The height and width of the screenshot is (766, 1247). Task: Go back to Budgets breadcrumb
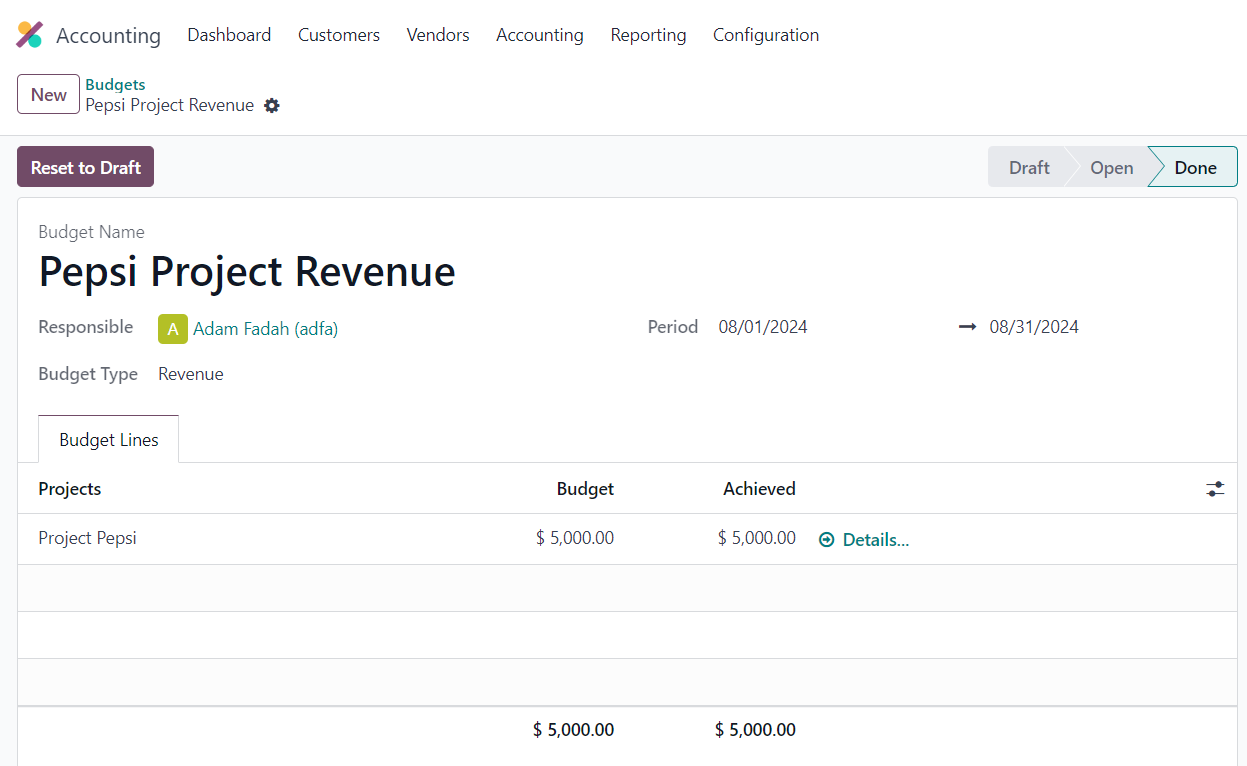(x=116, y=85)
